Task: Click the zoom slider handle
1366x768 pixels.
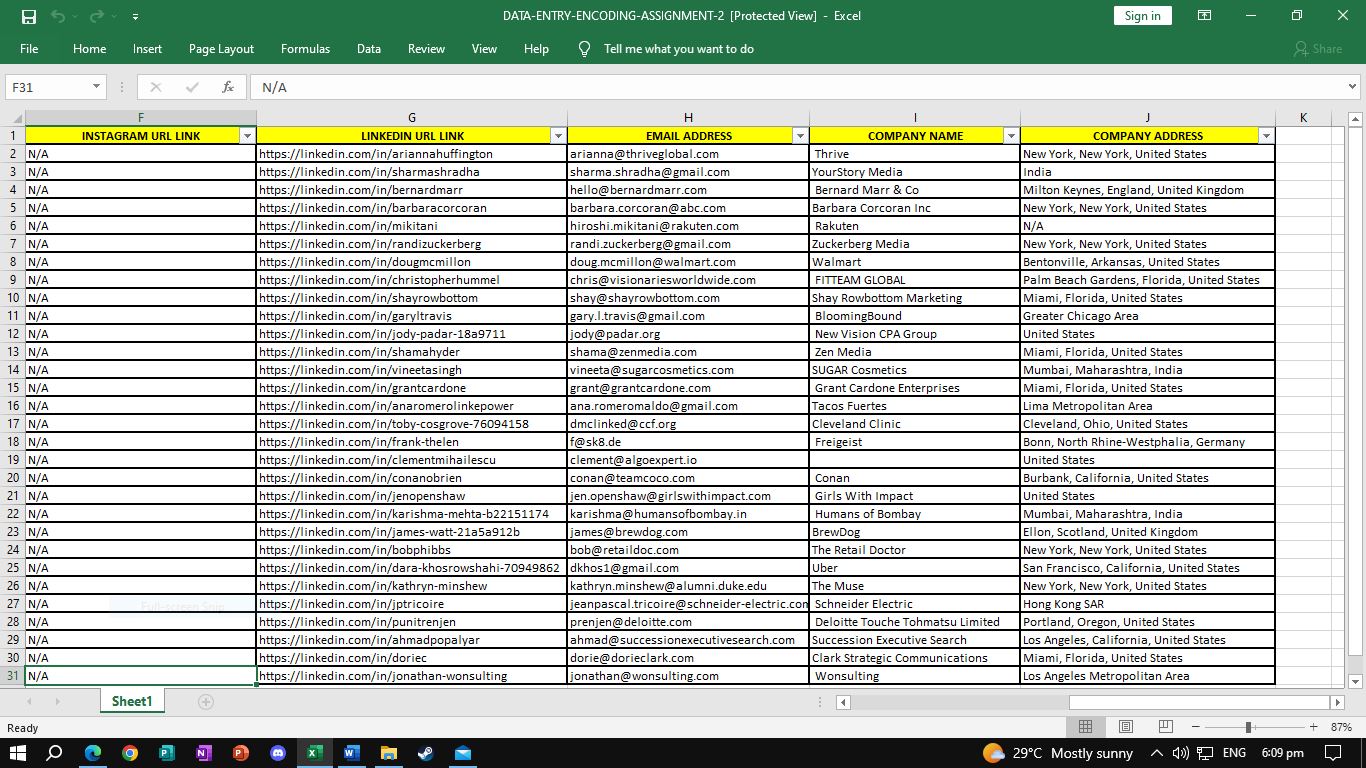Action: coord(1248,727)
